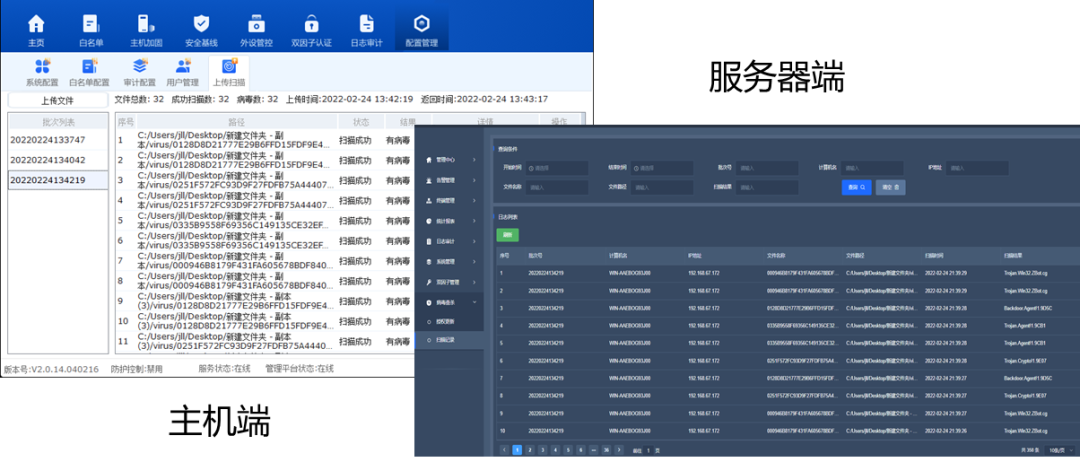Open the 审计配置 toolbar item
Image resolution: width=1080 pixels, height=462 pixels.
point(139,72)
